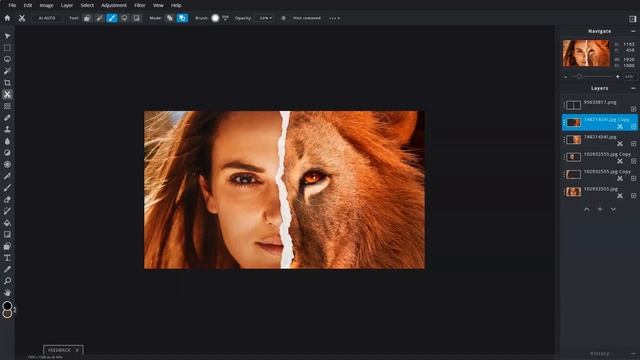Select the Color Picker eyedropper tool
The width and height of the screenshot is (640, 360).
[7, 269]
